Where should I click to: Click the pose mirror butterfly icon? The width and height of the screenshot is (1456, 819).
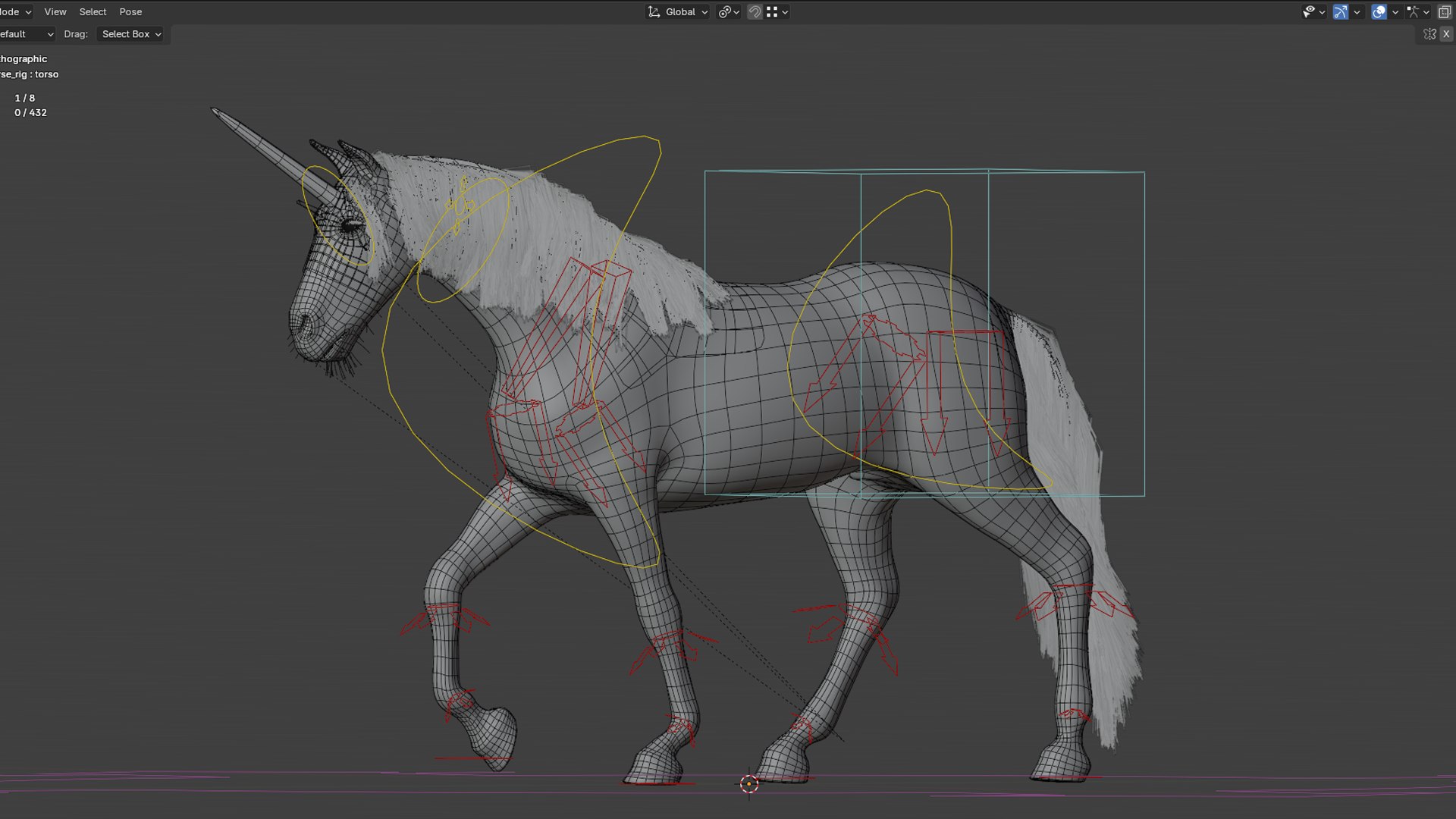pyautogui.click(x=1429, y=34)
